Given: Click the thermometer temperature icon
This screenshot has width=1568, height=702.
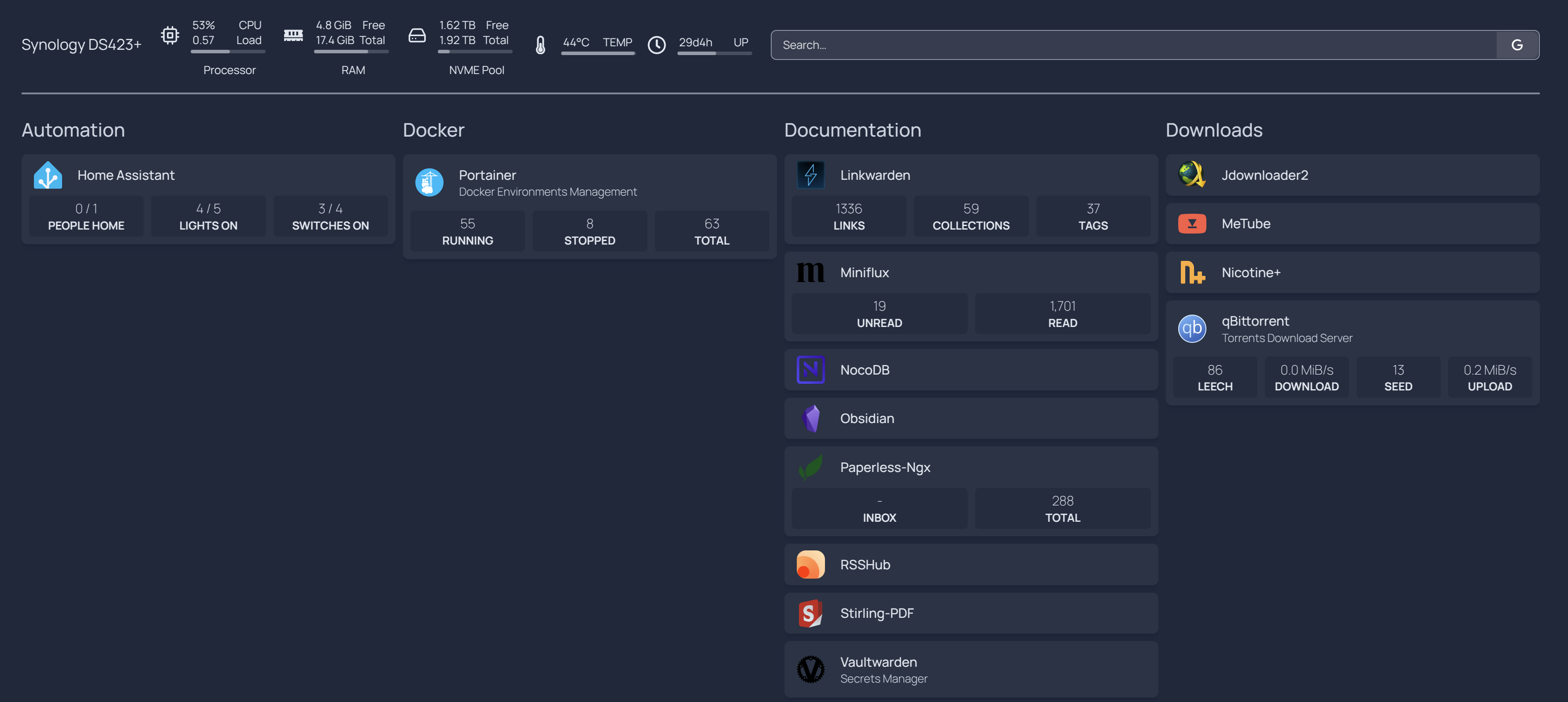Looking at the screenshot, I should pyautogui.click(x=540, y=45).
